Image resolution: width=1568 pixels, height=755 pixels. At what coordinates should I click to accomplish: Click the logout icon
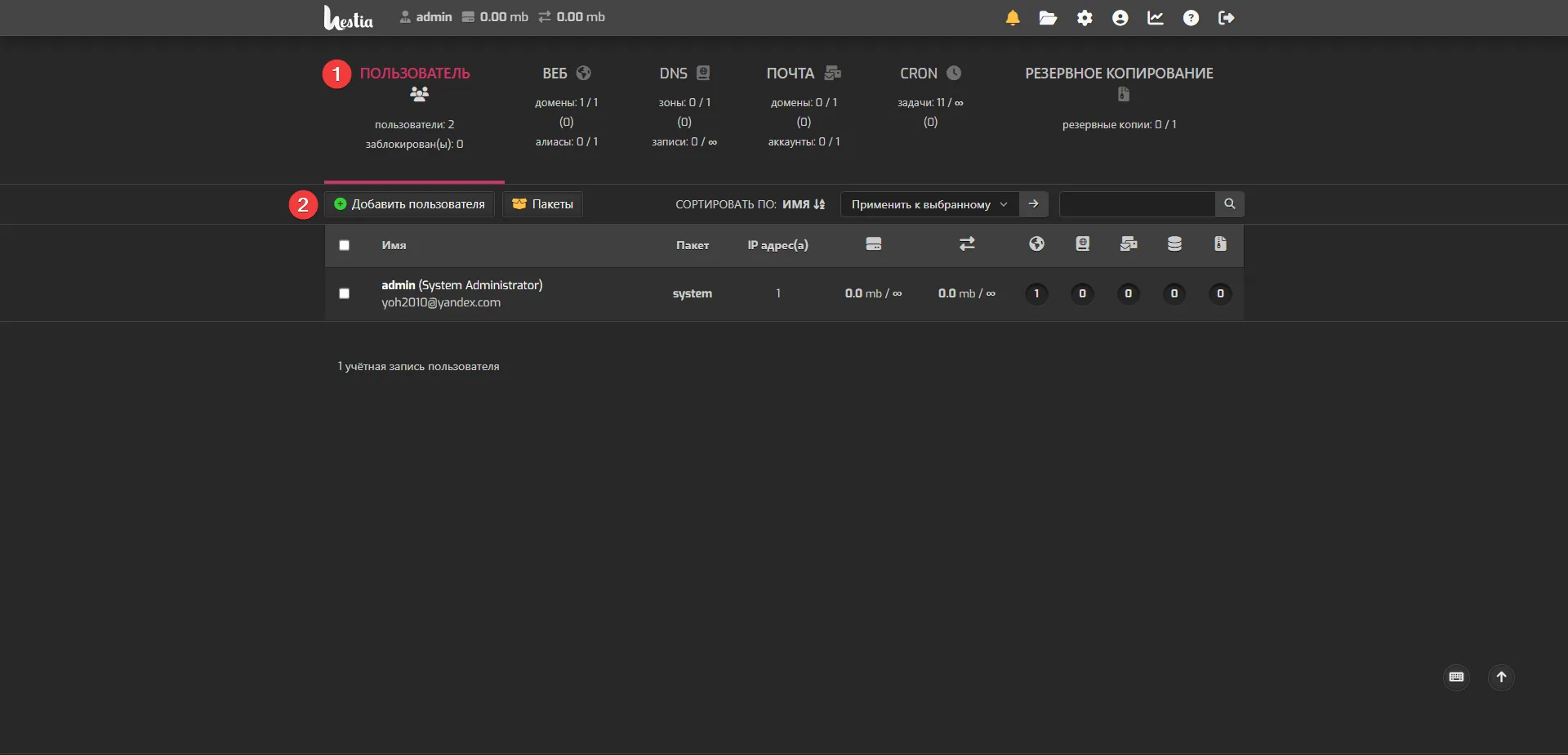[x=1226, y=18]
